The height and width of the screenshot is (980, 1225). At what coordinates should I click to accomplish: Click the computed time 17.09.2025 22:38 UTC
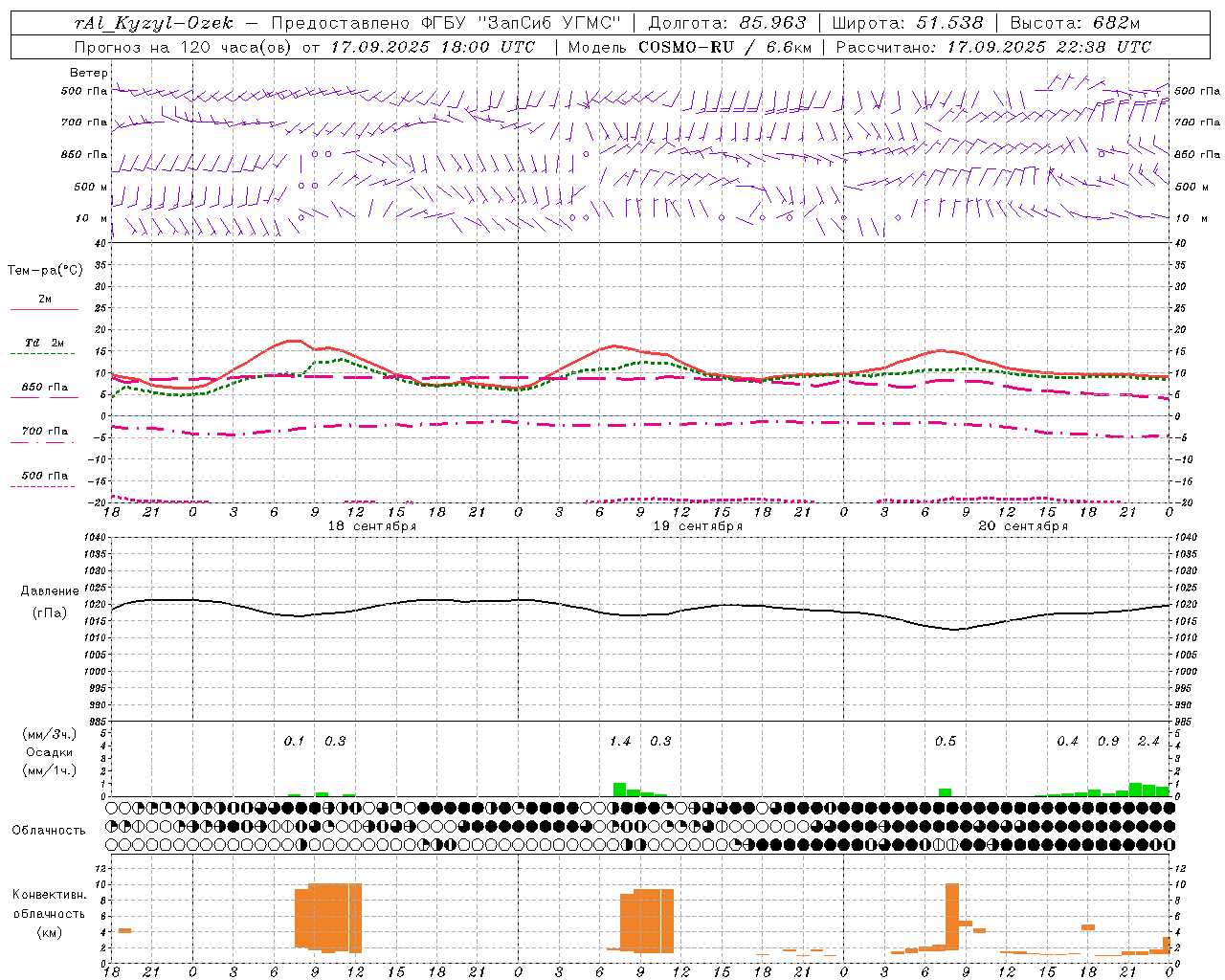point(1049,47)
